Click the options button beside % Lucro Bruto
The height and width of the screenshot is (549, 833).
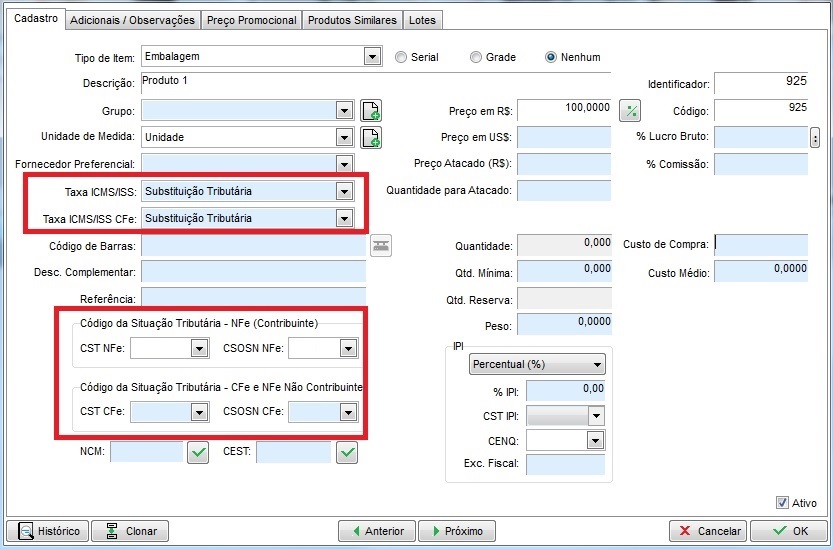tap(814, 137)
